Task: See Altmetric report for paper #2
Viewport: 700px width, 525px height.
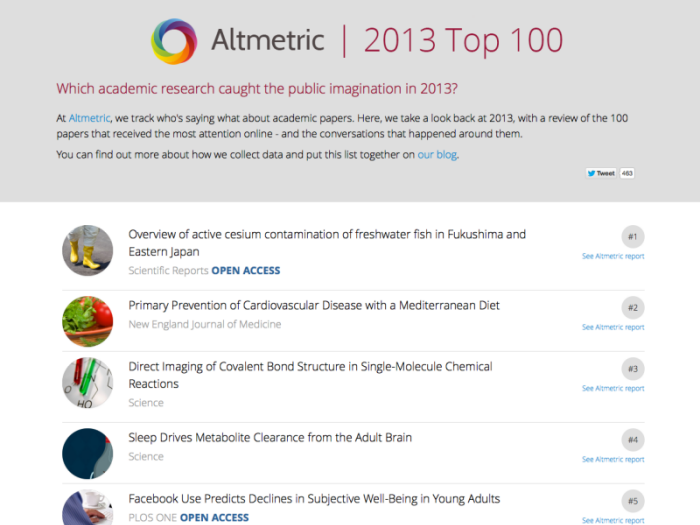Action: point(613,327)
